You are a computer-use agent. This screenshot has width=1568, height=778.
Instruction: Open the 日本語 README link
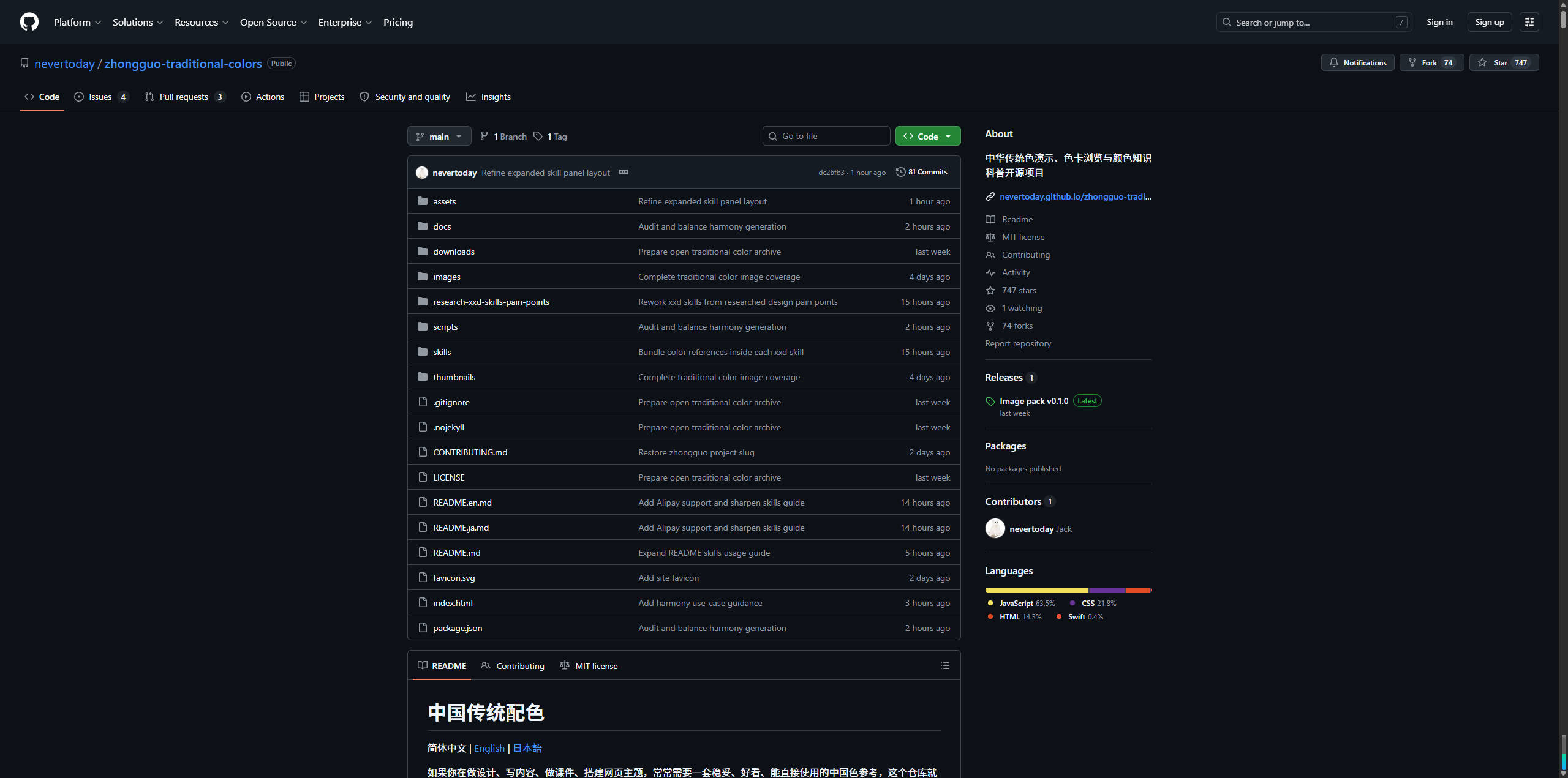(x=527, y=748)
